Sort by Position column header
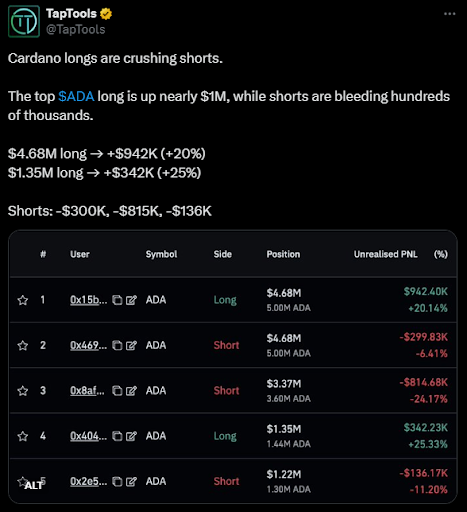Viewport: 467px width, 512px height. pyautogui.click(x=283, y=254)
